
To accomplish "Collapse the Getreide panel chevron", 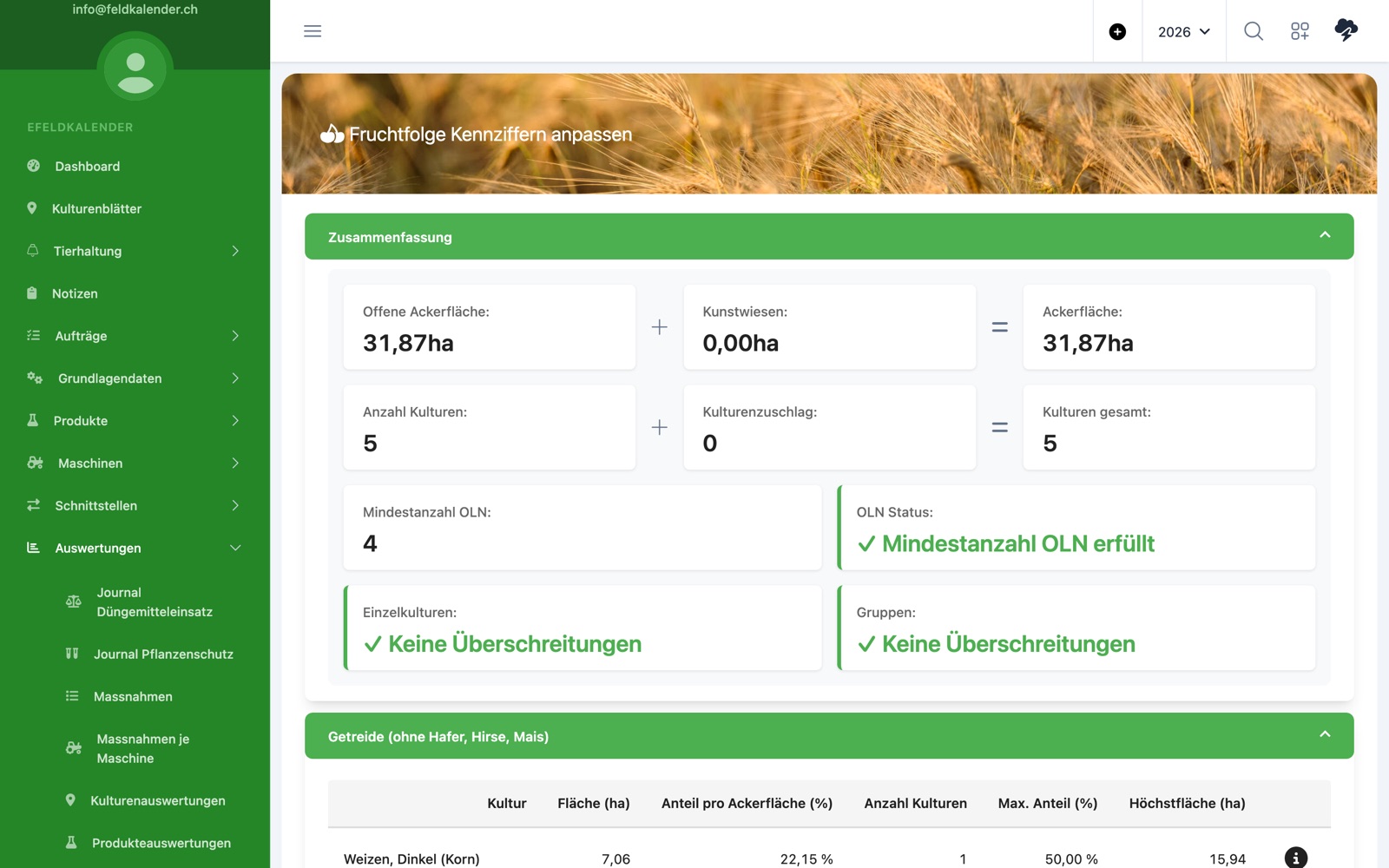I will click(x=1325, y=734).
